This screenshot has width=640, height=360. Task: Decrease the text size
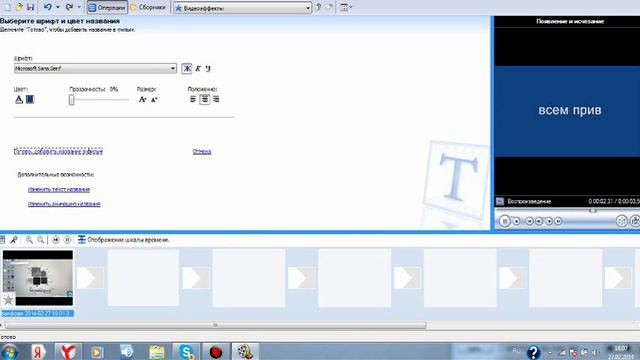click(154, 99)
